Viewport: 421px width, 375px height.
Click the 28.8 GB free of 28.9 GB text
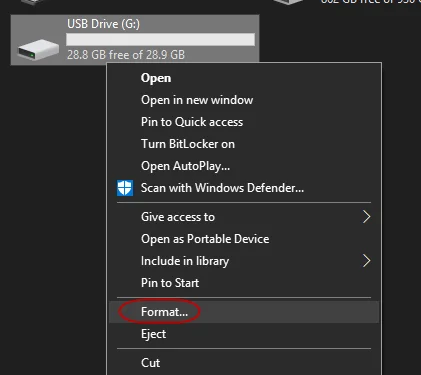tap(126, 55)
